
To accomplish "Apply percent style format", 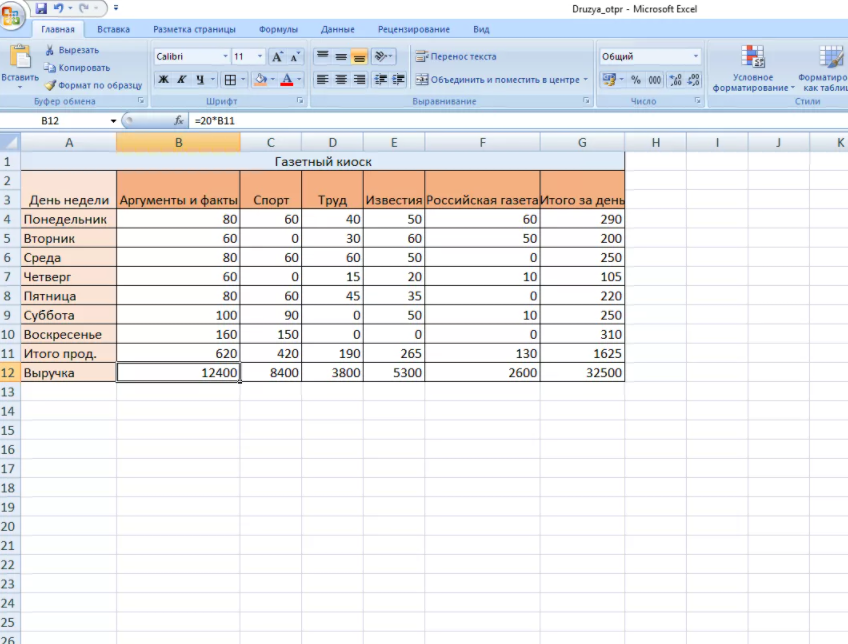I will [x=636, y=80].
